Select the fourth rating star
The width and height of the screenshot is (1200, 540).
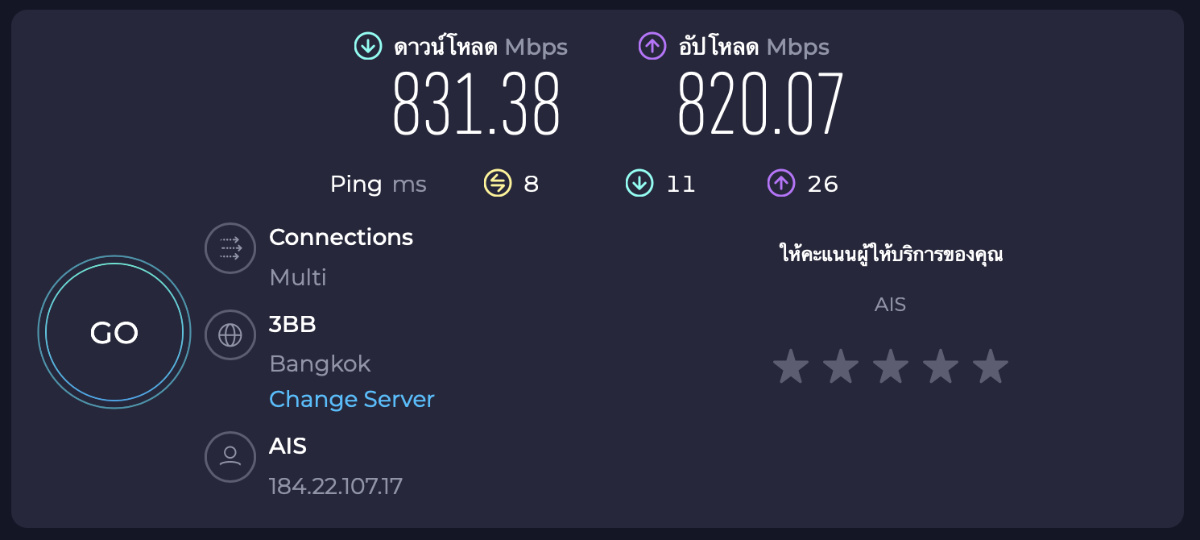point(940,367)
